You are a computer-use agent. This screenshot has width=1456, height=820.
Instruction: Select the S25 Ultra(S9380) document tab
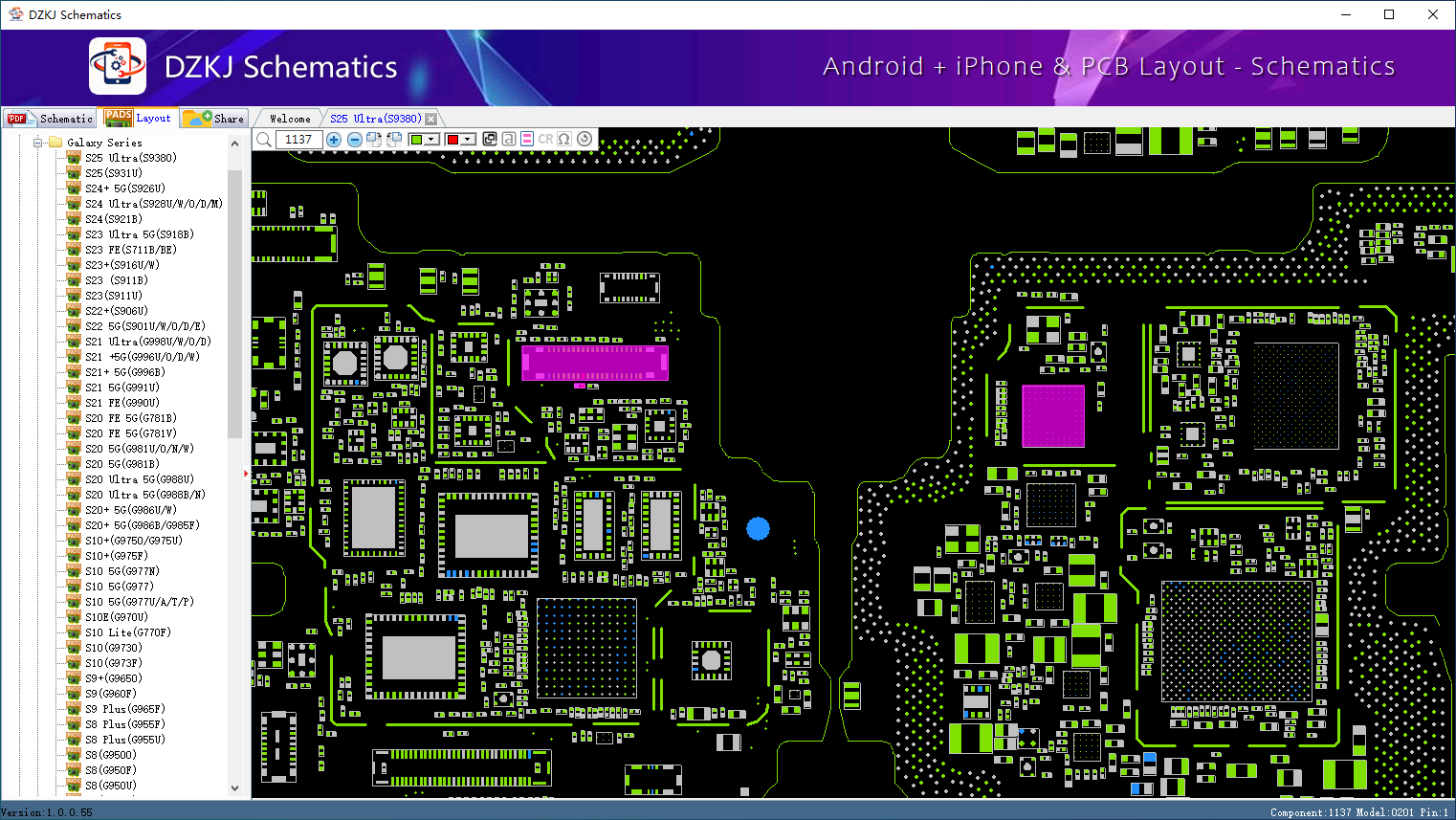coord(375,119)
